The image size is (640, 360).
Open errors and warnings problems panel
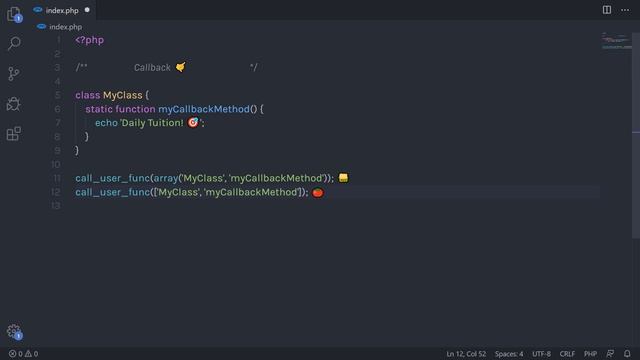click(24, 354)
